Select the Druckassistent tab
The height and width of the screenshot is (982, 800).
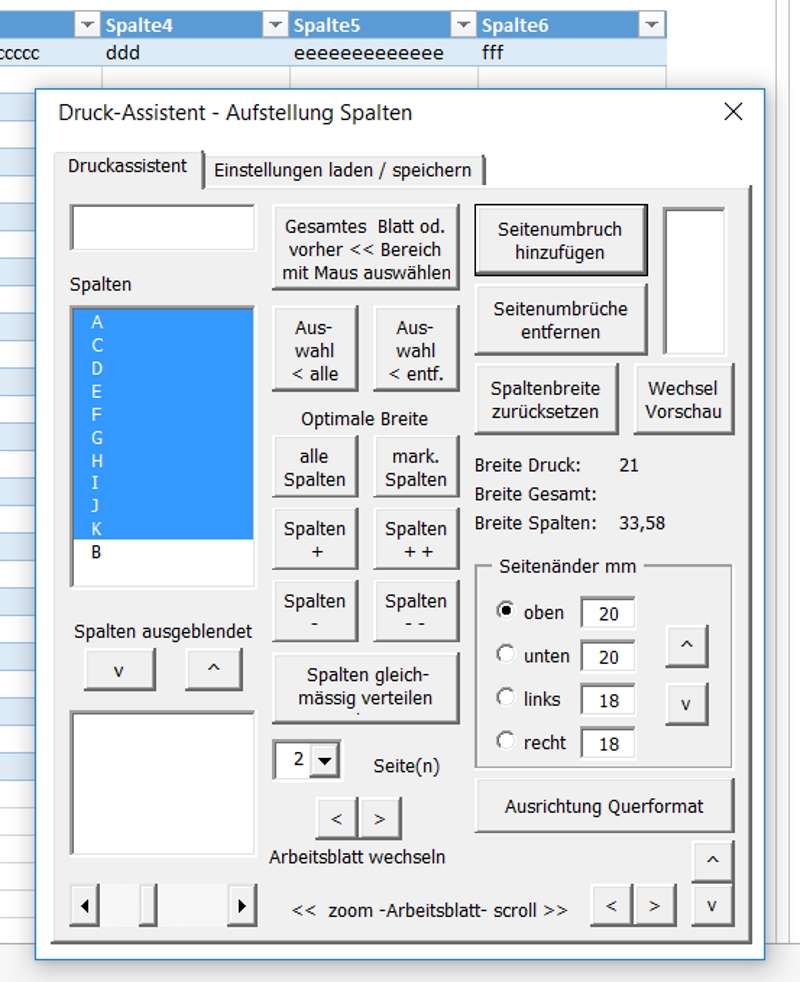click(x=127, y=166)
